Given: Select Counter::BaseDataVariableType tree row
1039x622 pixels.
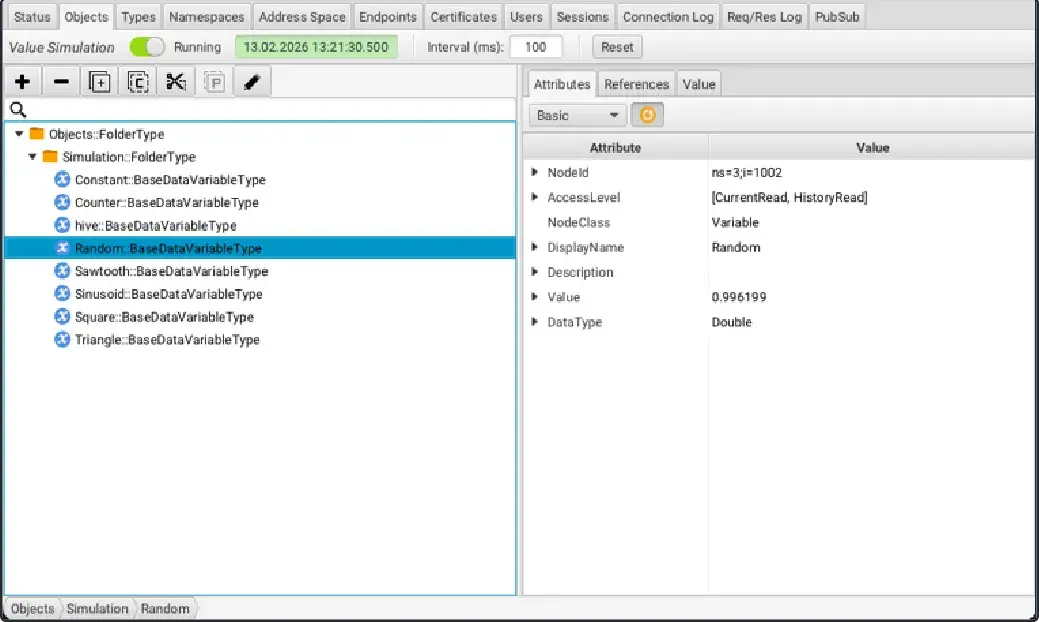Looking at the screenshot, I should pyautogui.click(x=260, y=202).
